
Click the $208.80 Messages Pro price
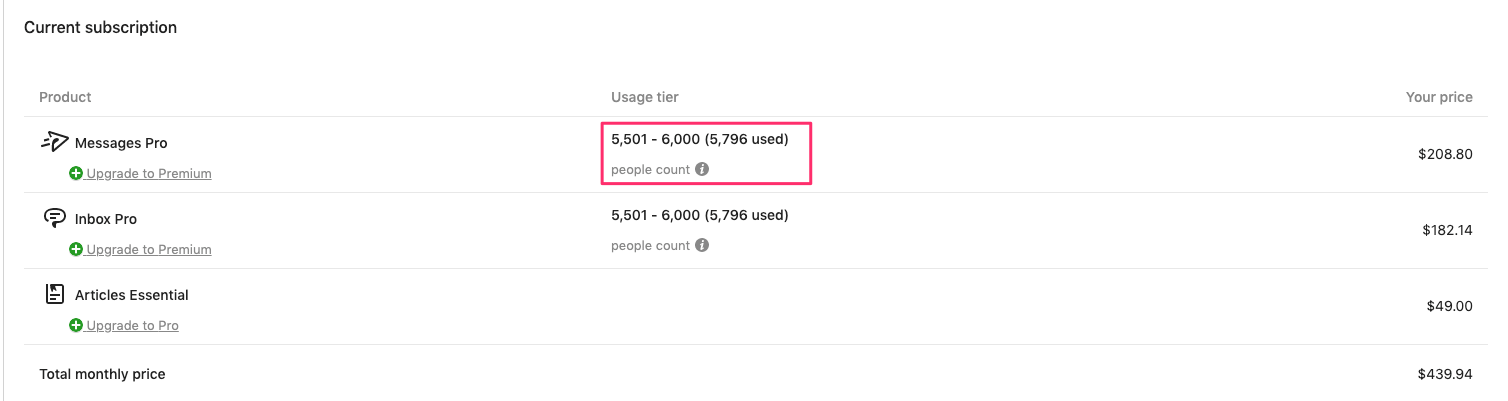[x=1445, y=154]
